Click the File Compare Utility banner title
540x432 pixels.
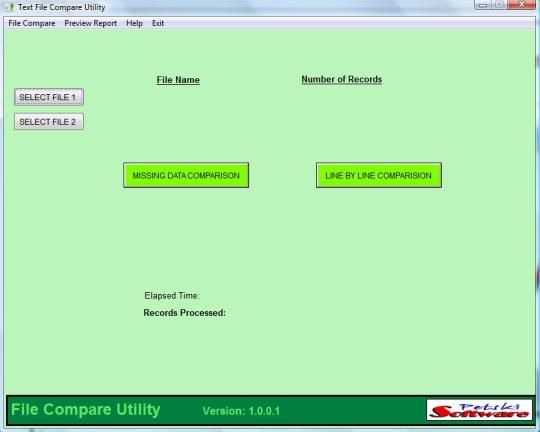[85, 410]
